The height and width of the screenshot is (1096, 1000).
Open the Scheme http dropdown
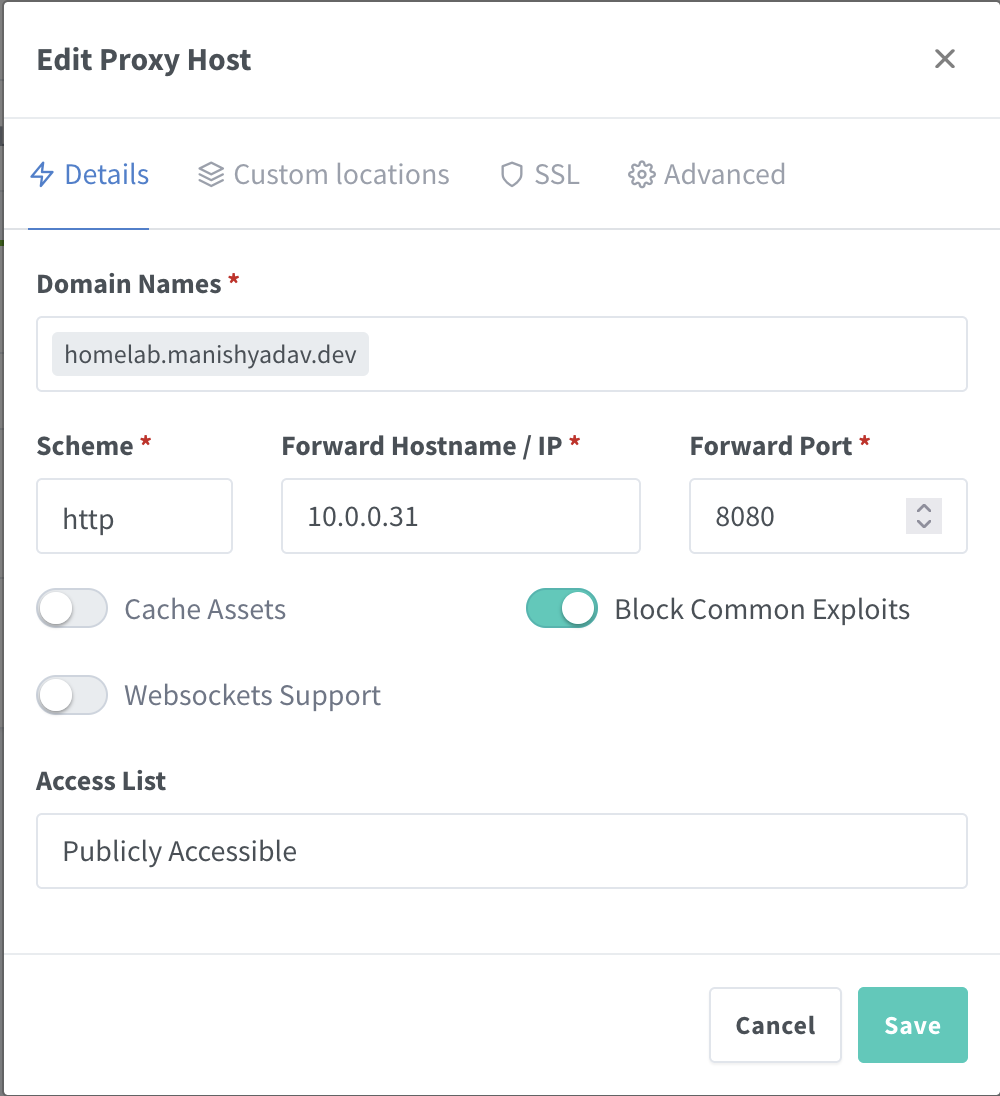pyautogui.click(x=134, y=516)
